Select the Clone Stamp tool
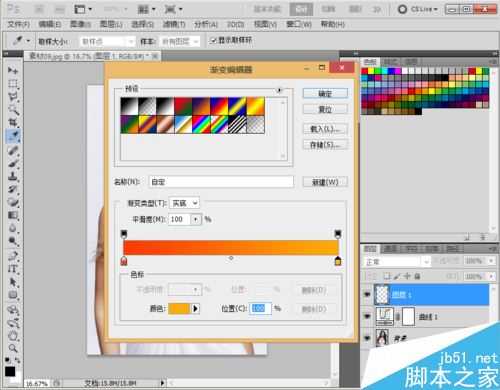The height and width of the screenshot is (390, 500). pyautogui.click(x=13, y=176)
